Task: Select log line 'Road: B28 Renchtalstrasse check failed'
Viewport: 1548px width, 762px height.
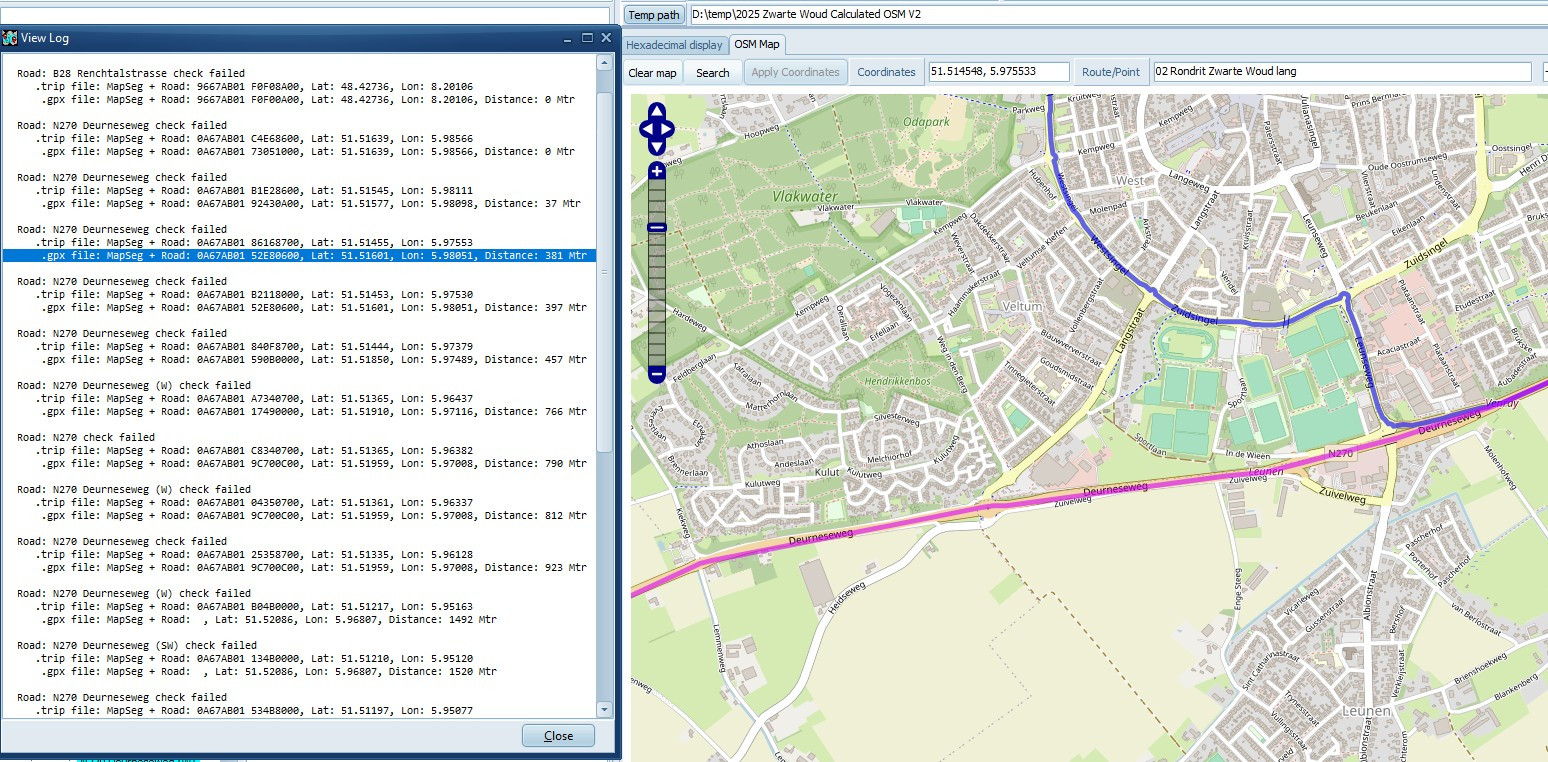Action: 131,74
